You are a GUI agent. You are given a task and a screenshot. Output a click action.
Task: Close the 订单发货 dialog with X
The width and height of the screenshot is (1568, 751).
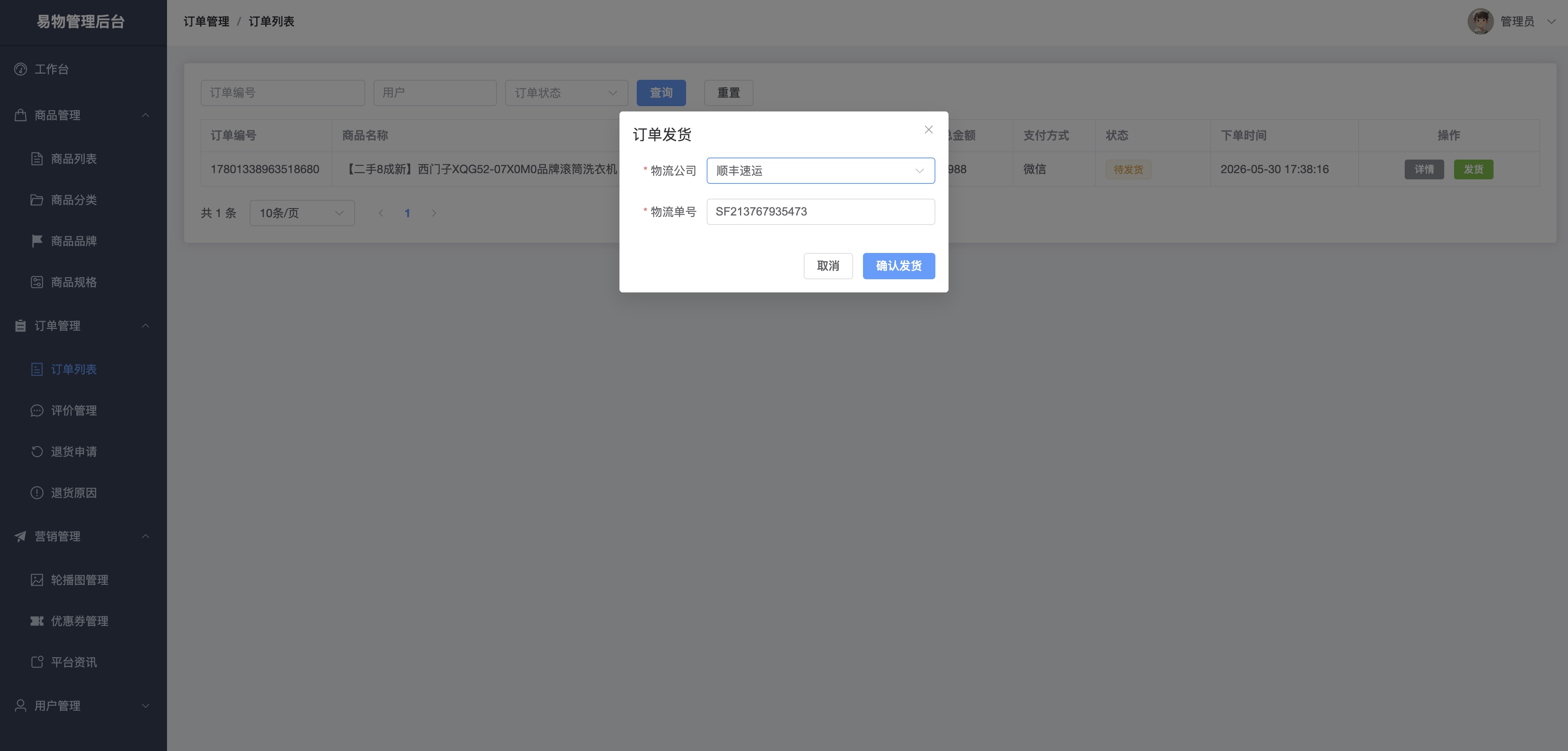tap(928, 130)
